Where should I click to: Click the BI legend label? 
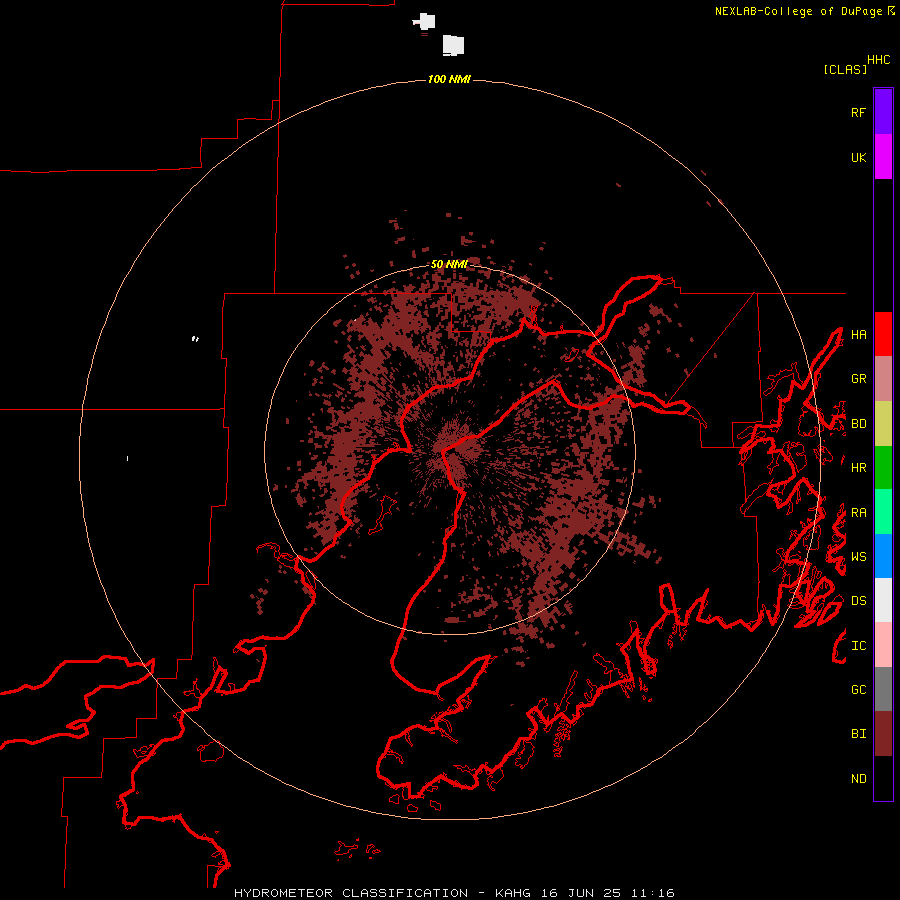pyautogui.click(x=858, y=734)
